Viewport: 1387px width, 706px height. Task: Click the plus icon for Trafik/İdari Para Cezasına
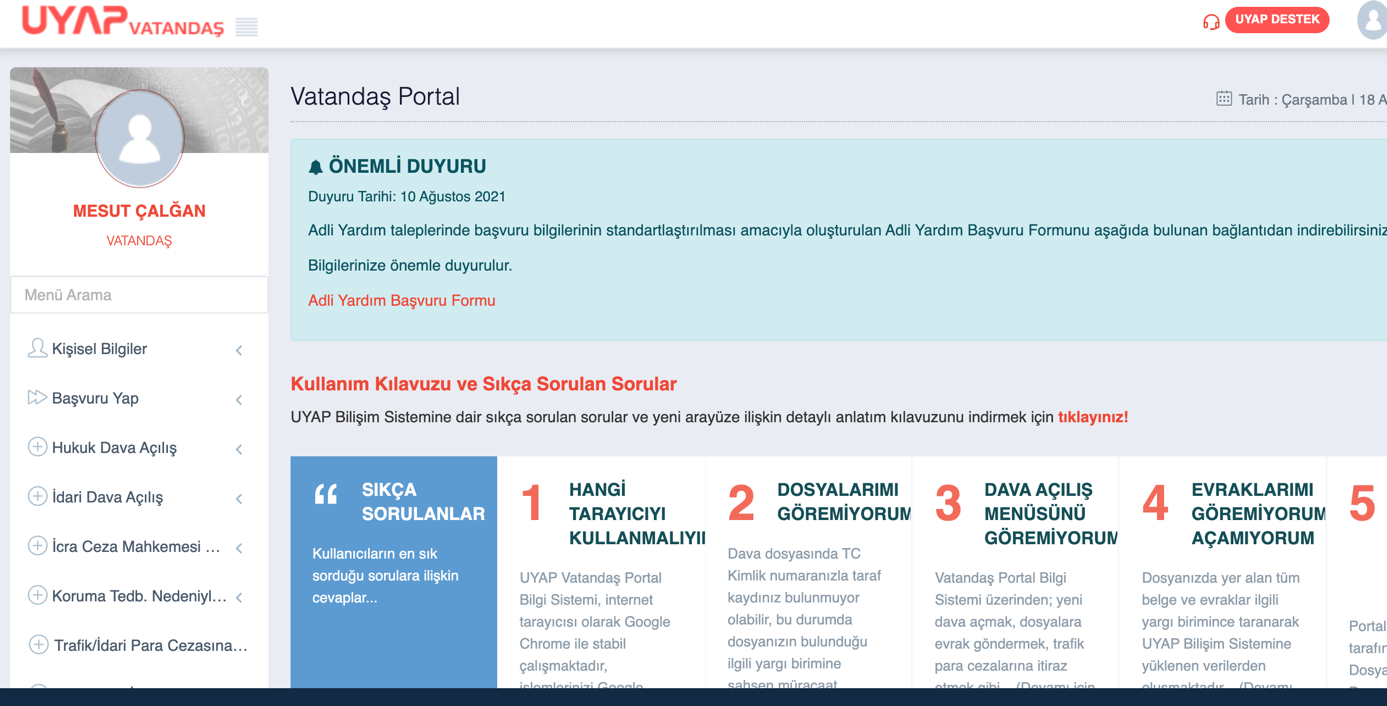tap(38, 645)
